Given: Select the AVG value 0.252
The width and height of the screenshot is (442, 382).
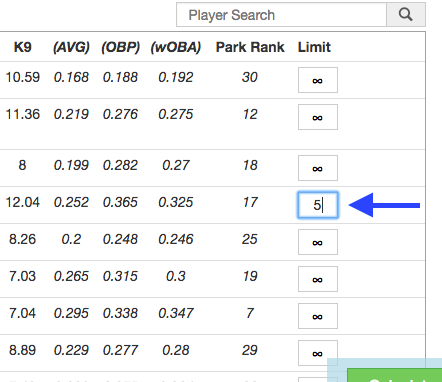Looking at the screenshot, I should [71, 202].
